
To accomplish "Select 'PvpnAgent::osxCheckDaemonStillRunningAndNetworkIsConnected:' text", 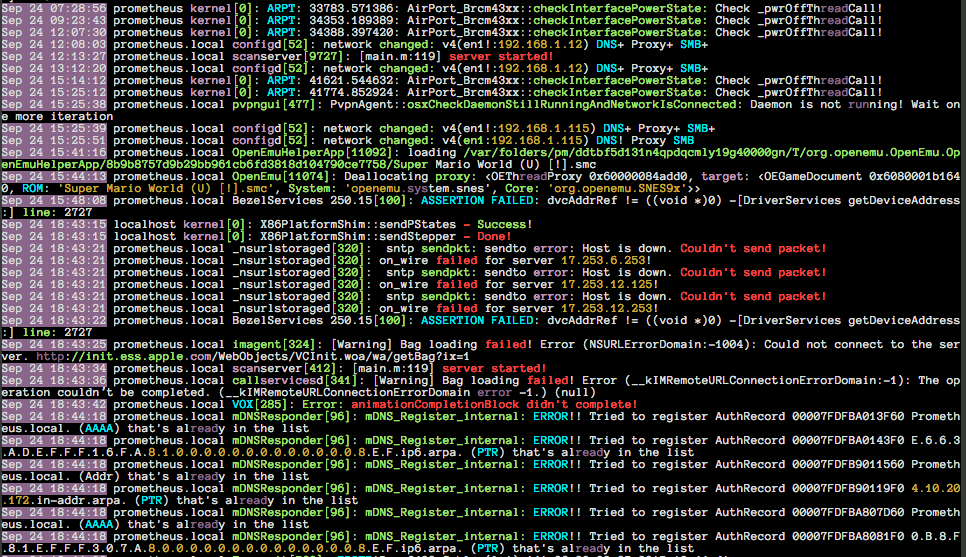I will pyautogui.click(x=536, y=105).
